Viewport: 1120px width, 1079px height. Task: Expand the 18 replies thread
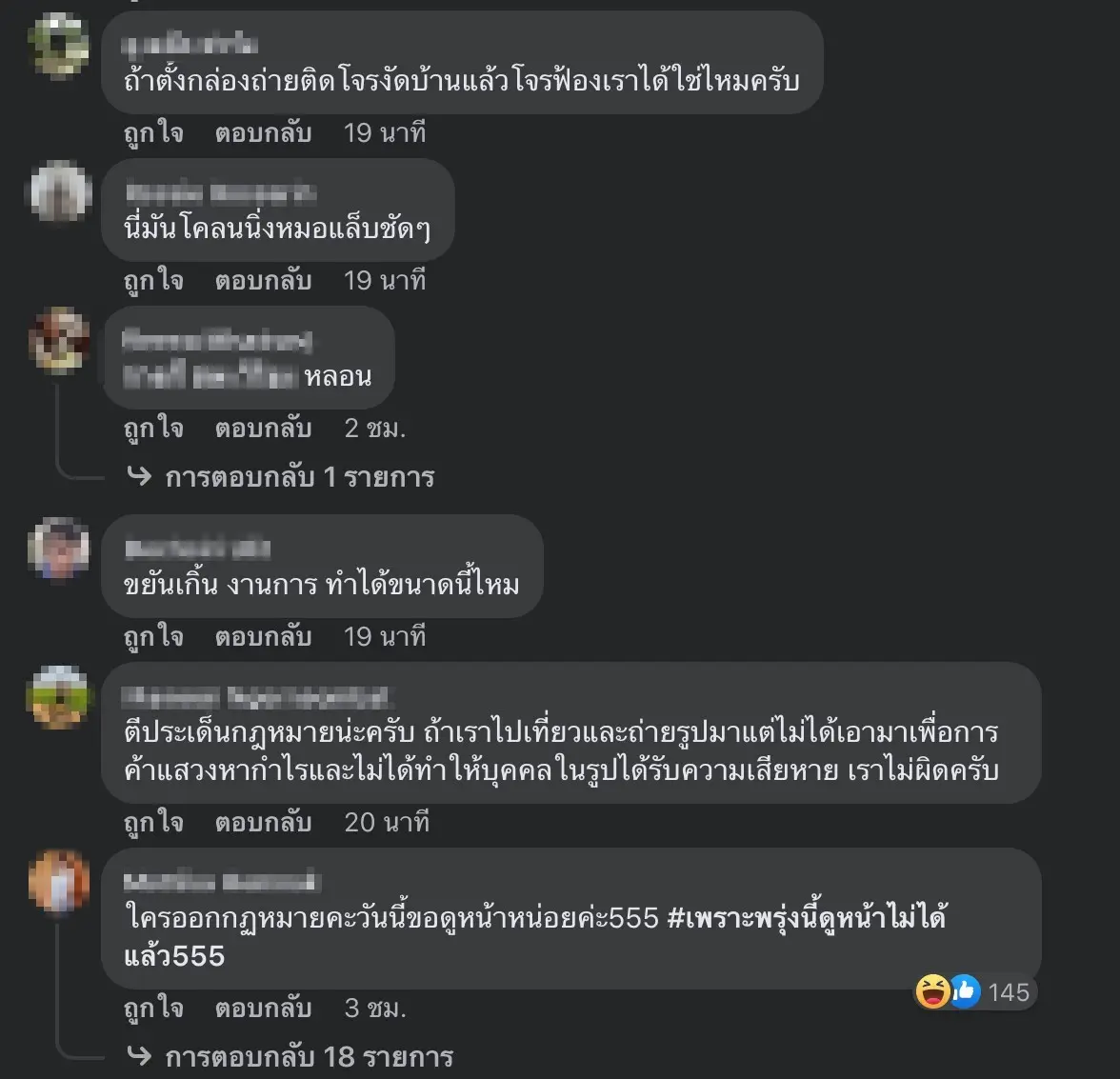(309, 1057)
